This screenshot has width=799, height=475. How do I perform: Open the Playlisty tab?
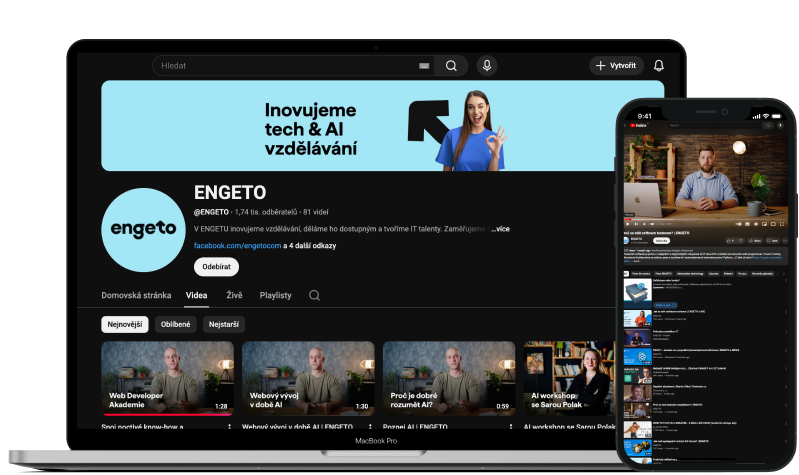coord(276,295)
